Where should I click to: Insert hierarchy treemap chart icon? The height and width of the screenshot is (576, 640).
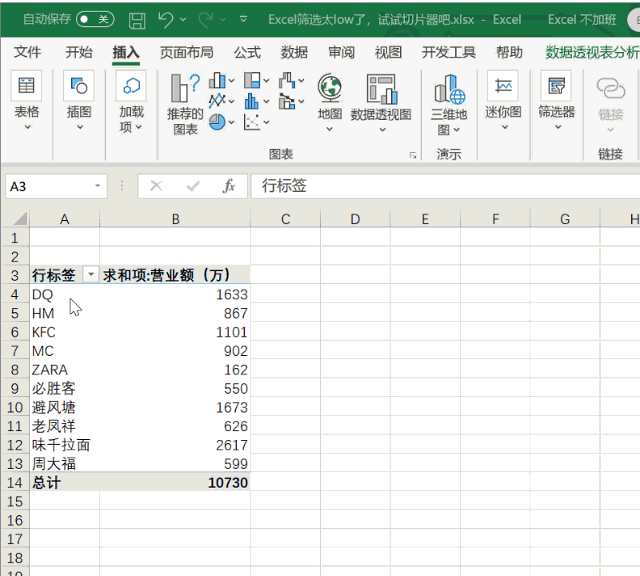pos(252,80)
